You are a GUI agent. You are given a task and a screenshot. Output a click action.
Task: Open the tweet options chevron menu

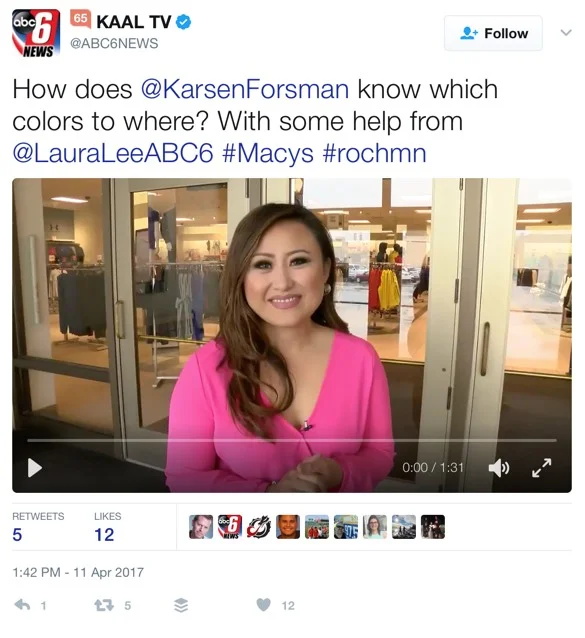pos(566,33)
